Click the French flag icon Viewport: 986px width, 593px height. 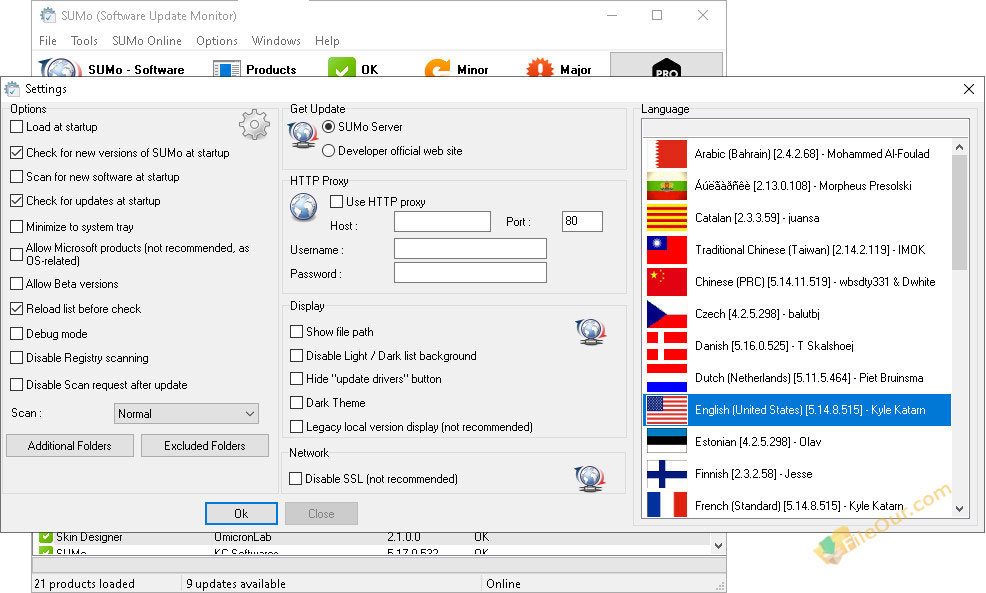[667, 505]
